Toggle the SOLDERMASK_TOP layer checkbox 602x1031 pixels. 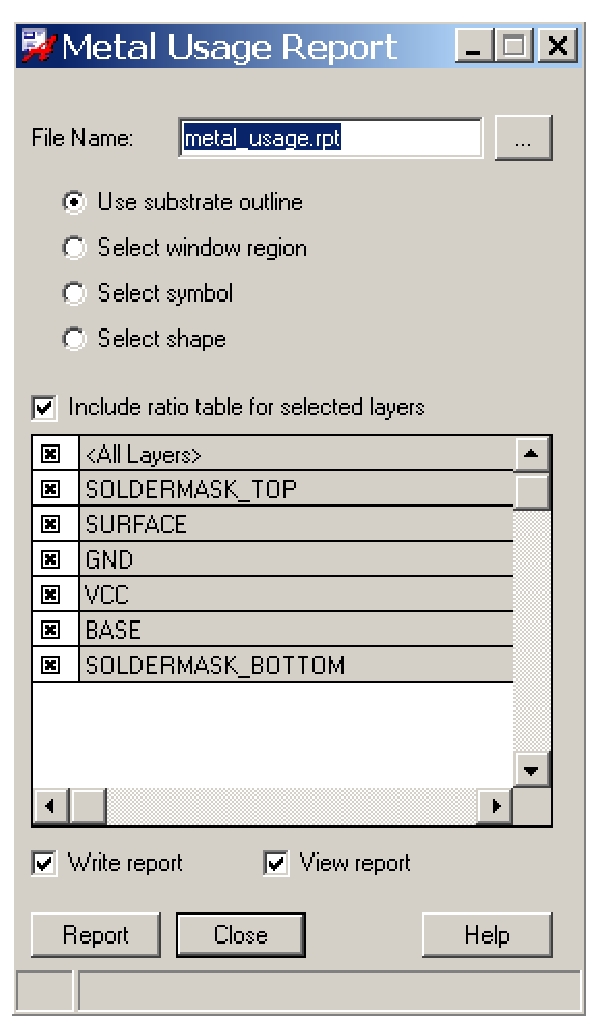pos(50,489)
